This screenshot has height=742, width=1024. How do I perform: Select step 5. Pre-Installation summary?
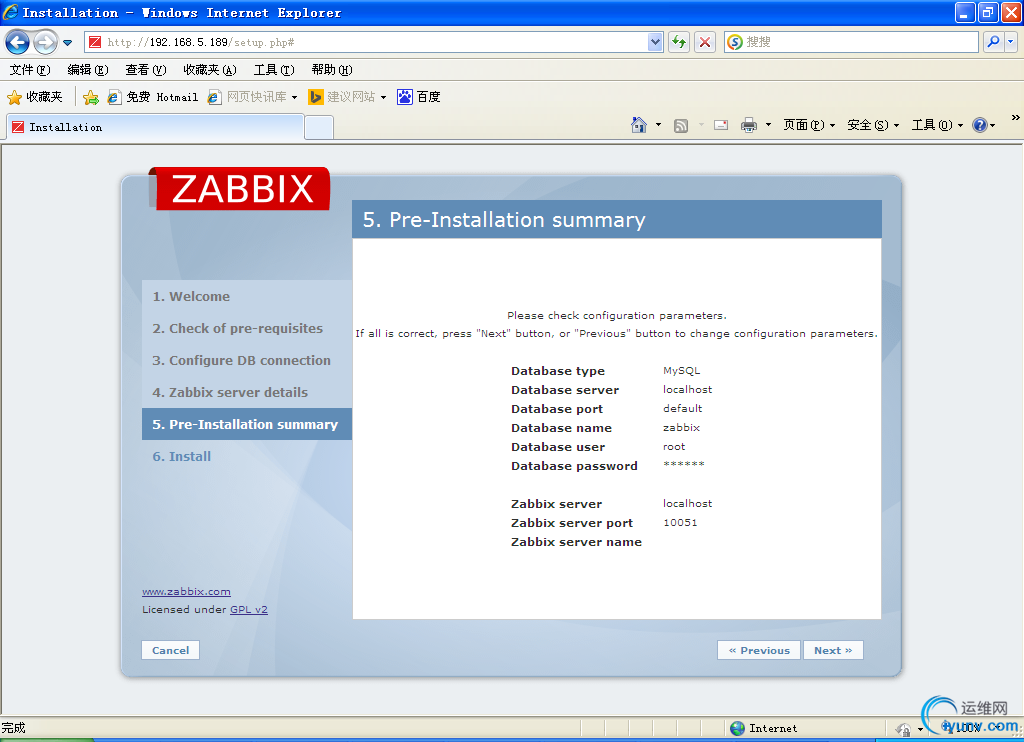point(246,425)
